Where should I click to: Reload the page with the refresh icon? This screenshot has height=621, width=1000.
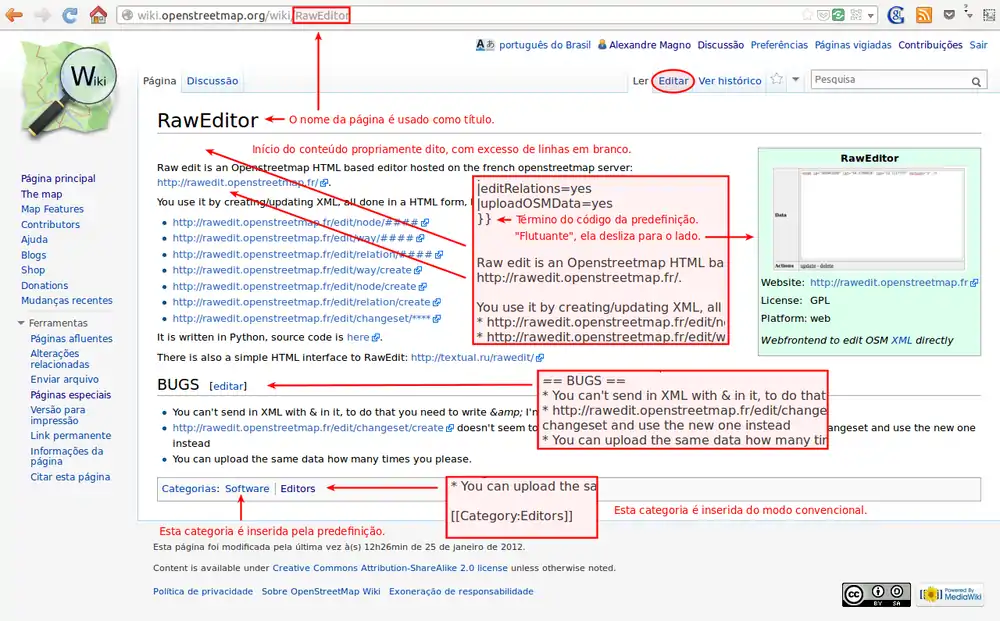click(x=70, y=15)
